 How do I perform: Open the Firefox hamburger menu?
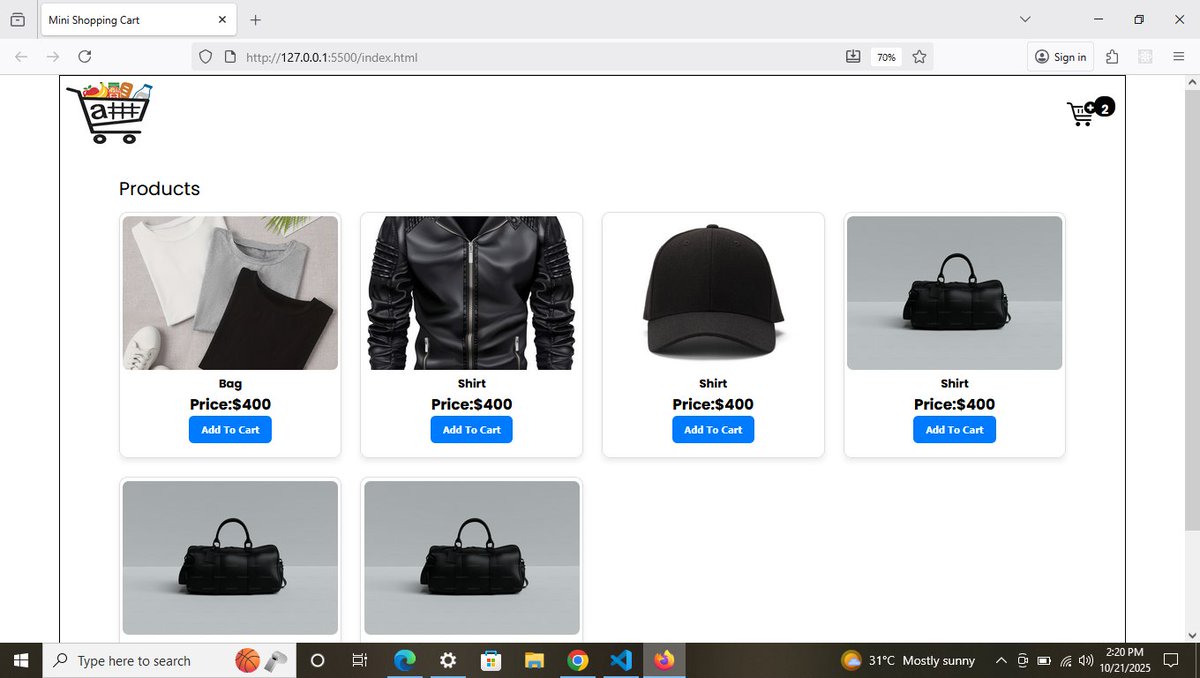[1179, 57]
